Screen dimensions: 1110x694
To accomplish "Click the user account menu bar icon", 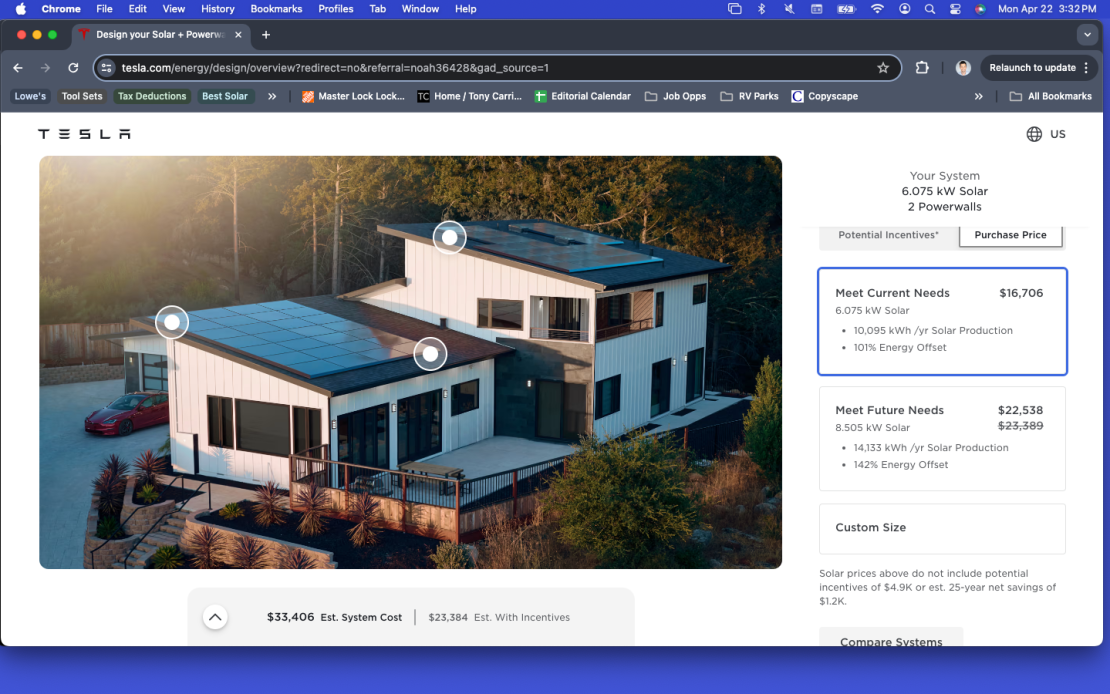I will point(905,9).
